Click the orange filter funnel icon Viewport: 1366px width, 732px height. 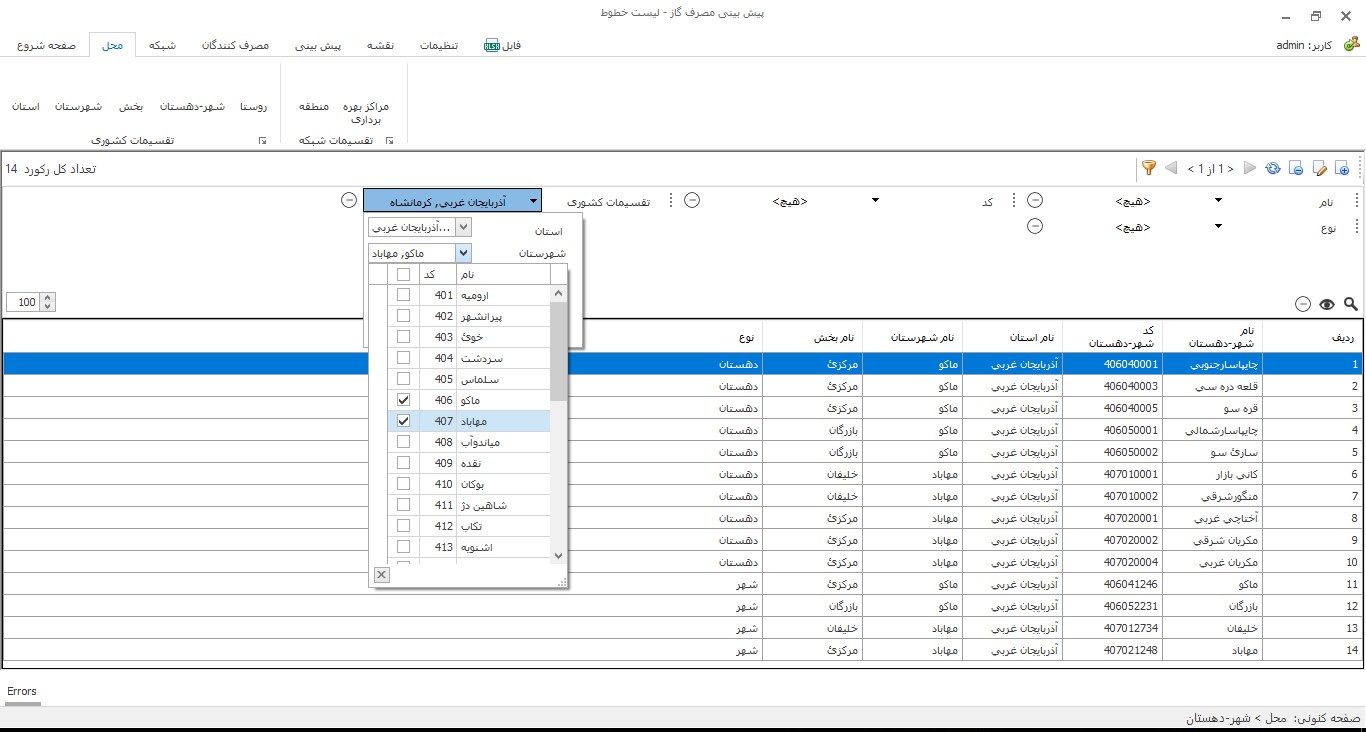(x=1149, y=168)
